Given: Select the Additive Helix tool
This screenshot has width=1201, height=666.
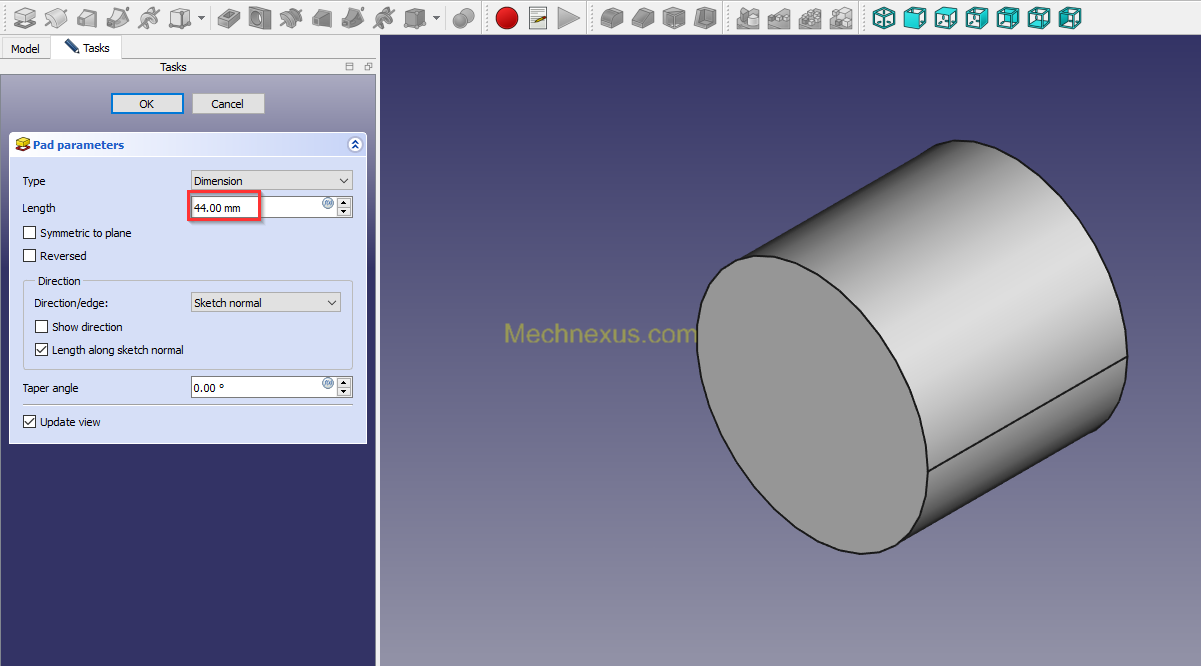Looking at the screenshot, I should (149, 17).
